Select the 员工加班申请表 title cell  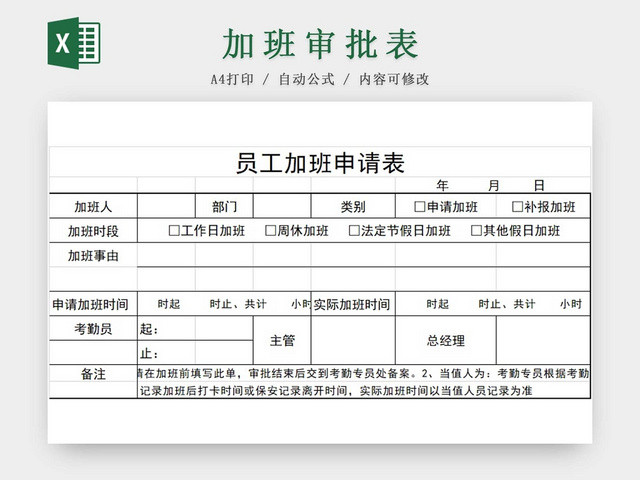[320, 162]
